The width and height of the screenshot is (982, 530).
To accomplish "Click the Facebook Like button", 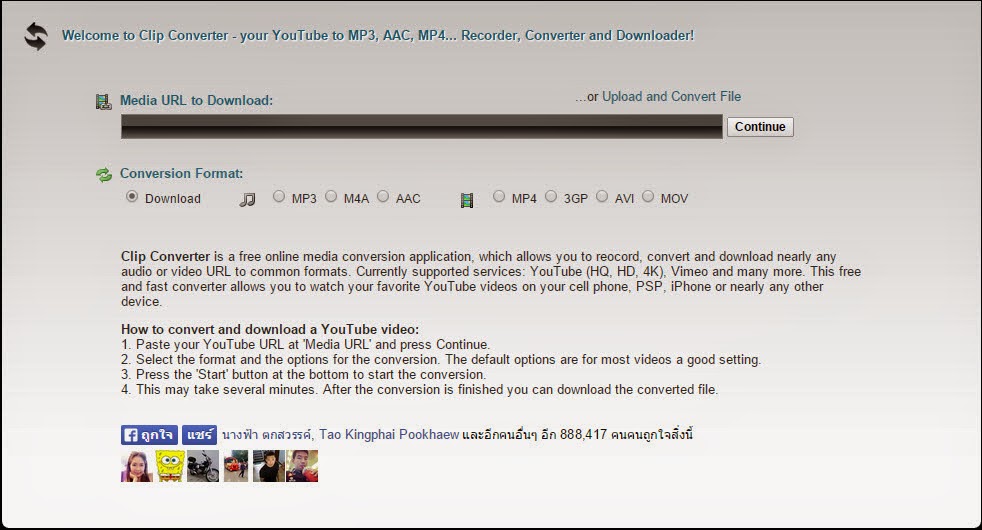I will pos(149,435).
